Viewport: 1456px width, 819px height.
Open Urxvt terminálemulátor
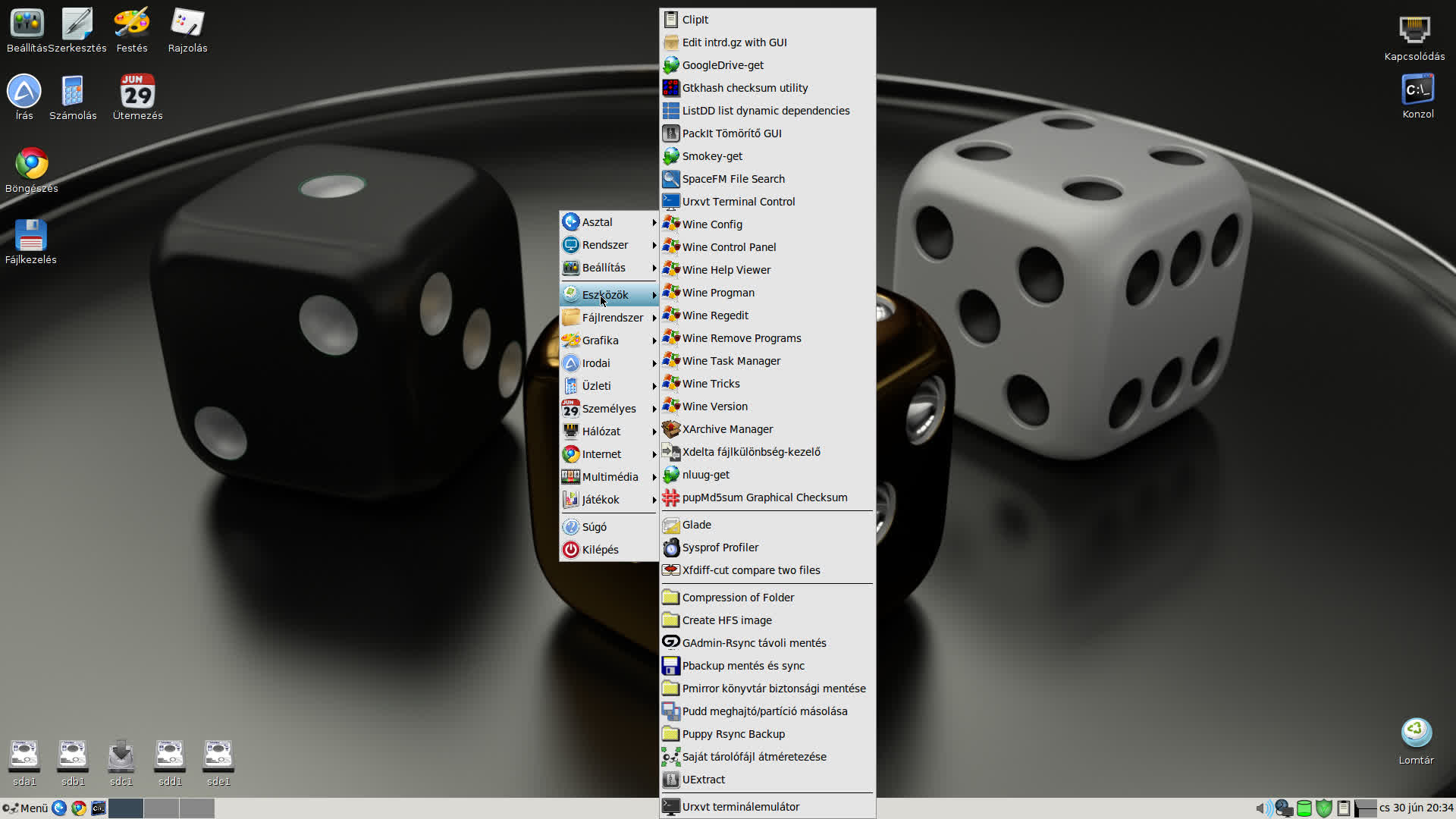click(767, 807)
